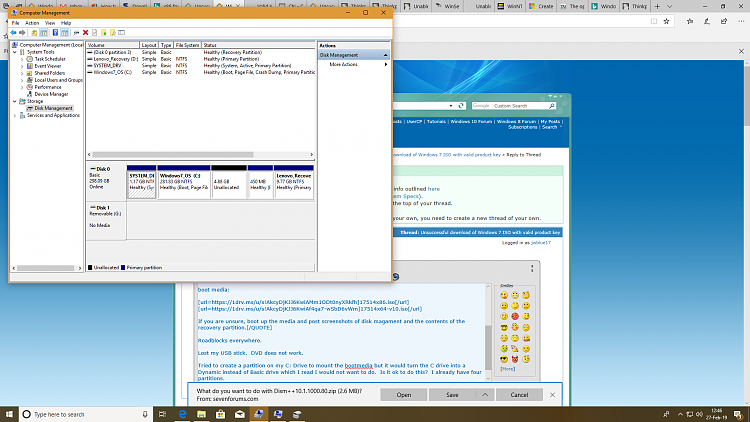The width and height of the screenshot is (750, 422).
Task: Select the SYSTEM_DRV volume row
Action: [x=200, y=66]
